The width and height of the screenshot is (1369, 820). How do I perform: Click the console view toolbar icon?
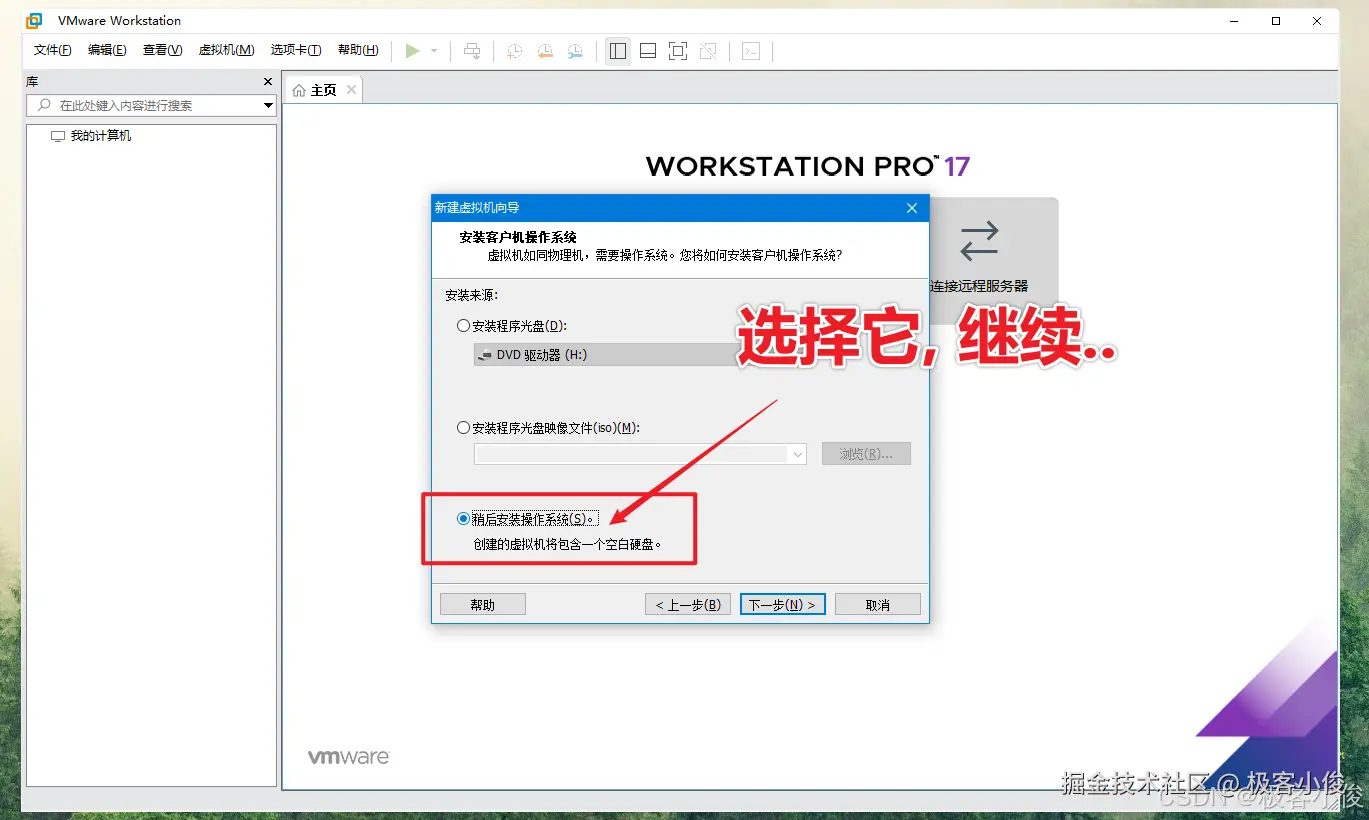(x=751, y=51)
